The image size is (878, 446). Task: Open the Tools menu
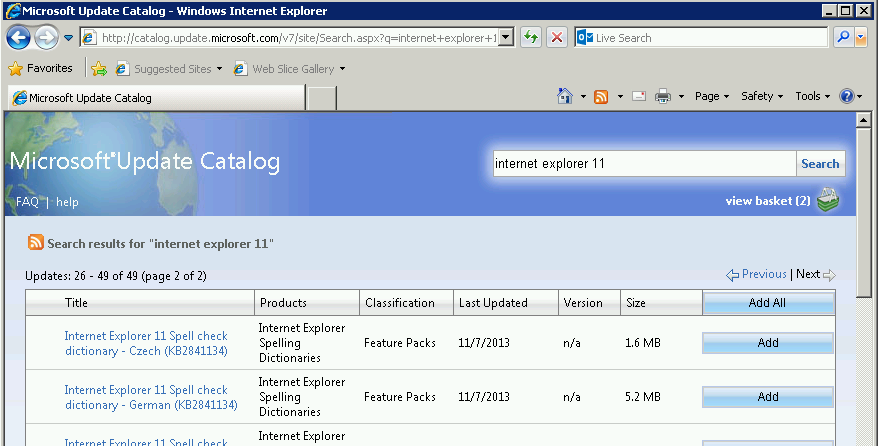point(812,96)
